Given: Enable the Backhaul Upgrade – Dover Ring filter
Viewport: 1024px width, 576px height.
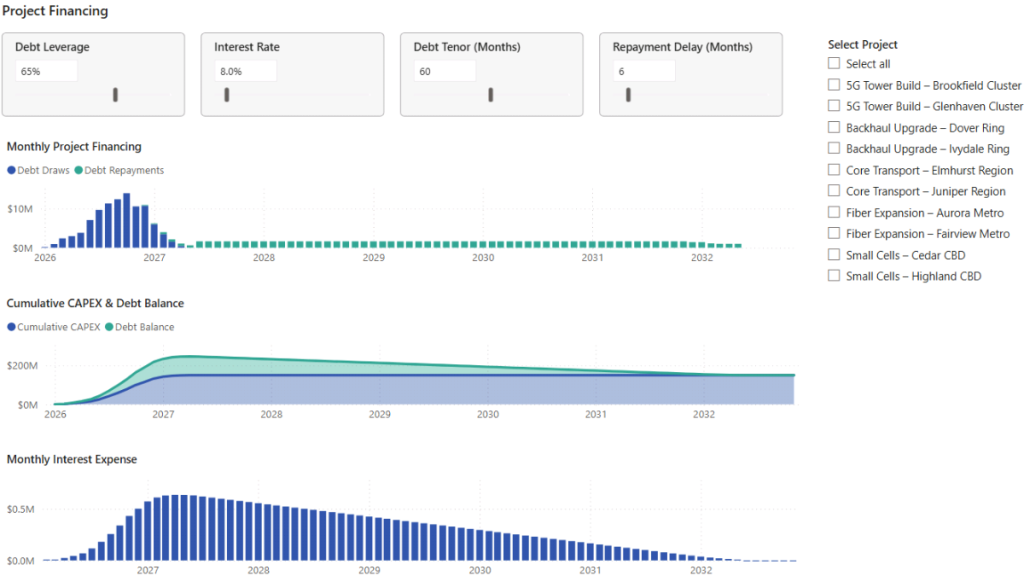Looking at the screenshot, I should [x=833, y=127].
